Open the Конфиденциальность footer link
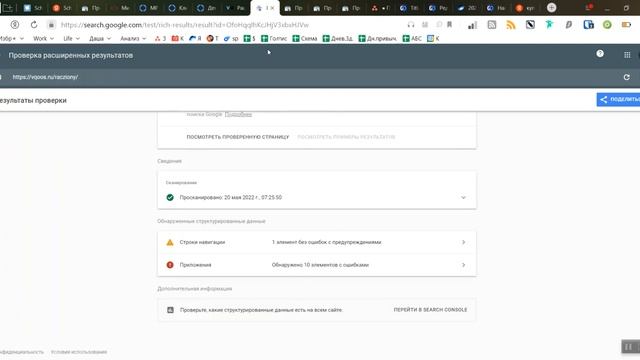Viewport: 640px width, 360px height. [21, 352]
